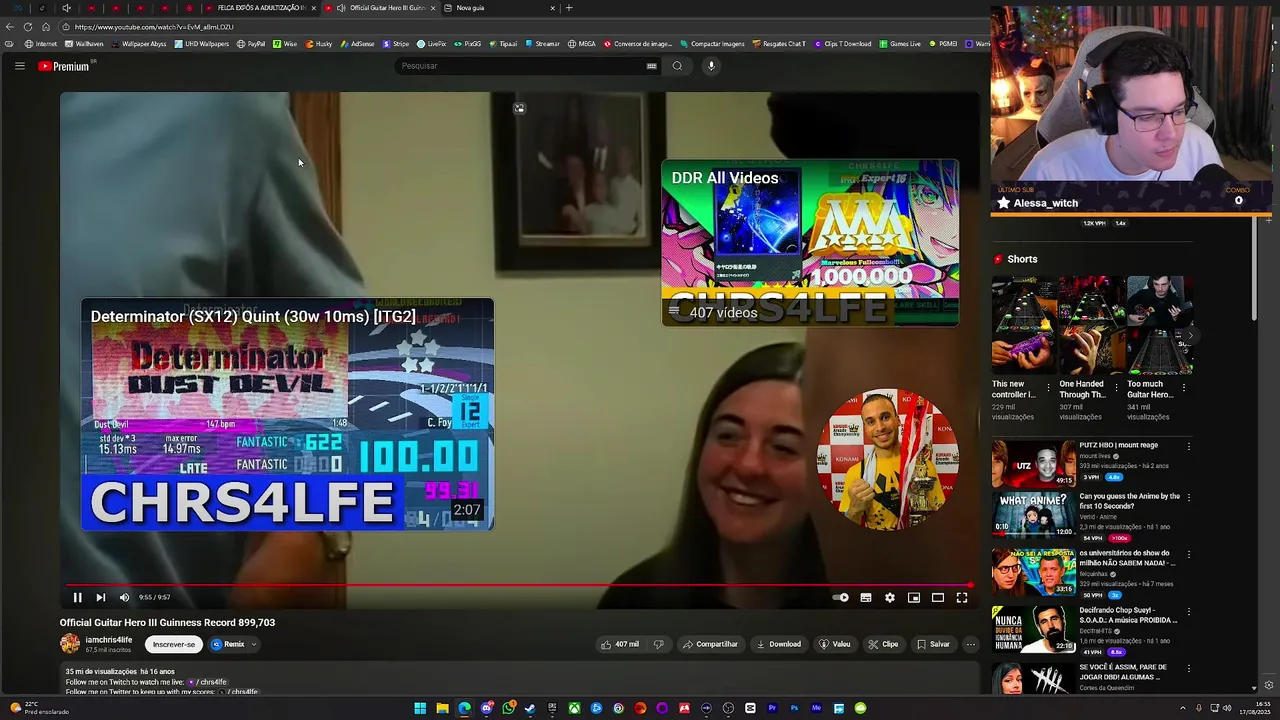Toggle subtitles in the player

[x=866, y=598]
